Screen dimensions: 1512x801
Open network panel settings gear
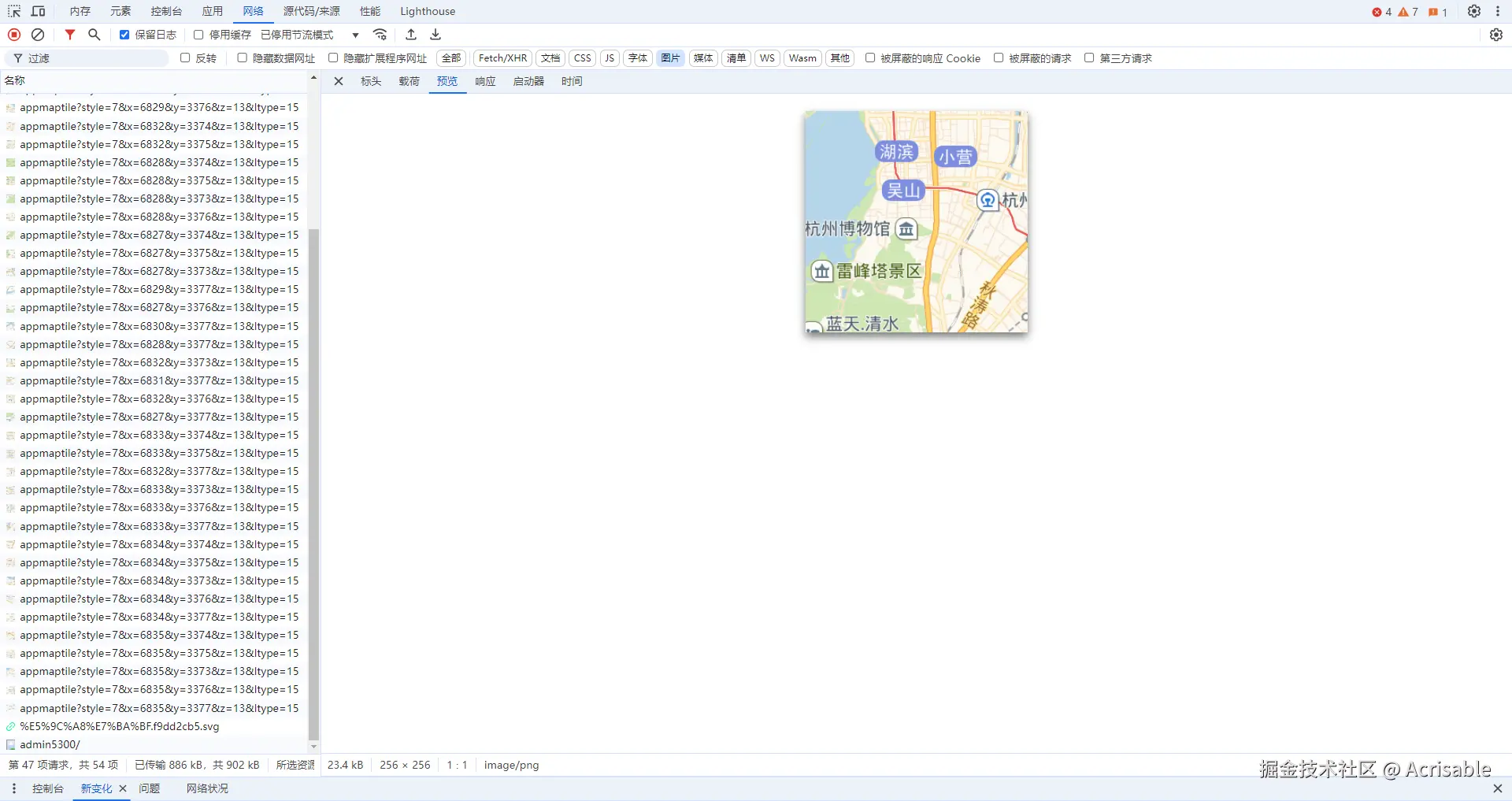click(1496, 35)
